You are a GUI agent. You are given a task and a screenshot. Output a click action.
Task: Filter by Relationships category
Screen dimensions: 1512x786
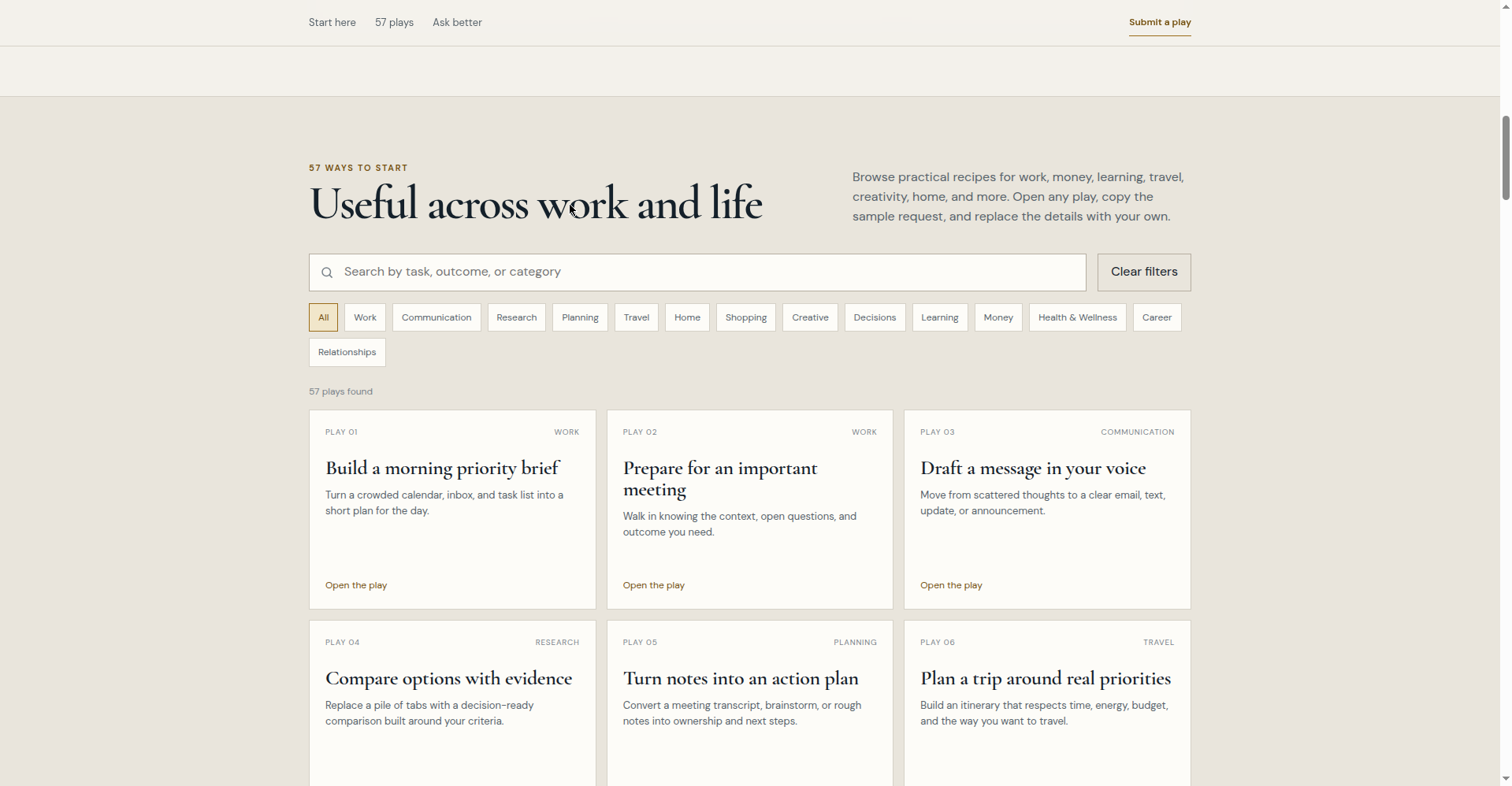click(347, 352)
